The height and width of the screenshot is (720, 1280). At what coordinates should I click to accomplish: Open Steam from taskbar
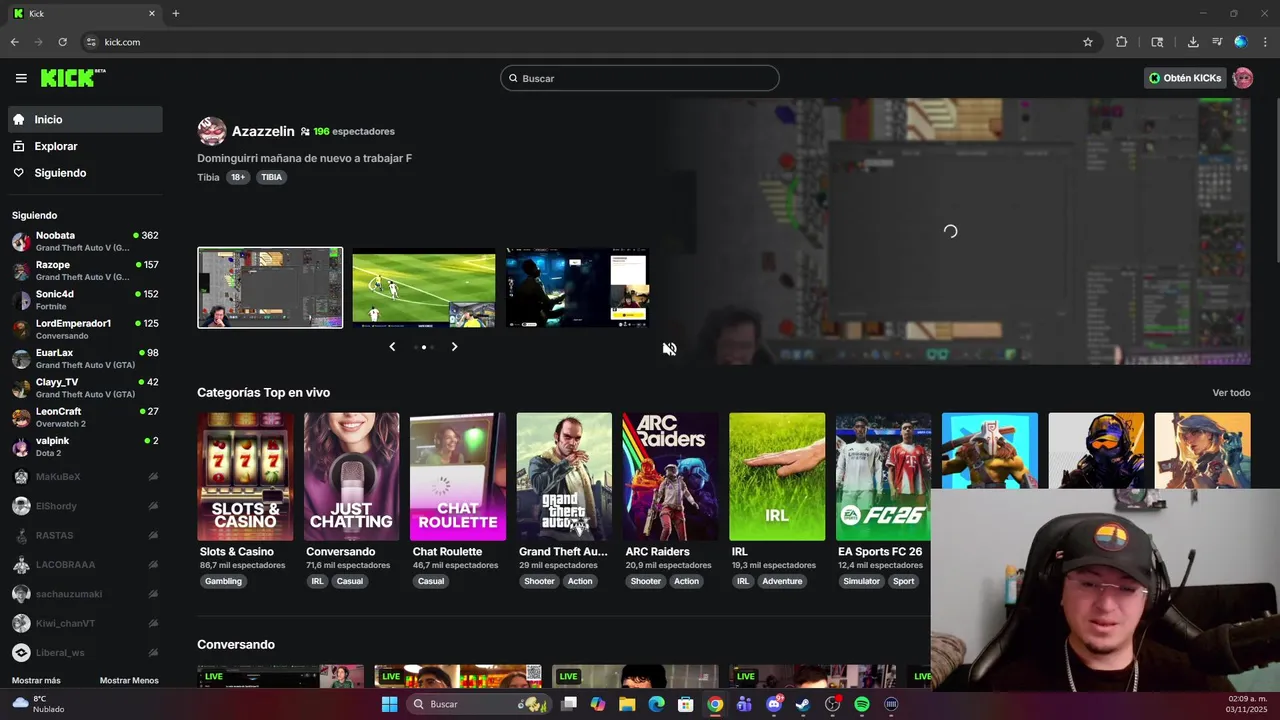802,704
